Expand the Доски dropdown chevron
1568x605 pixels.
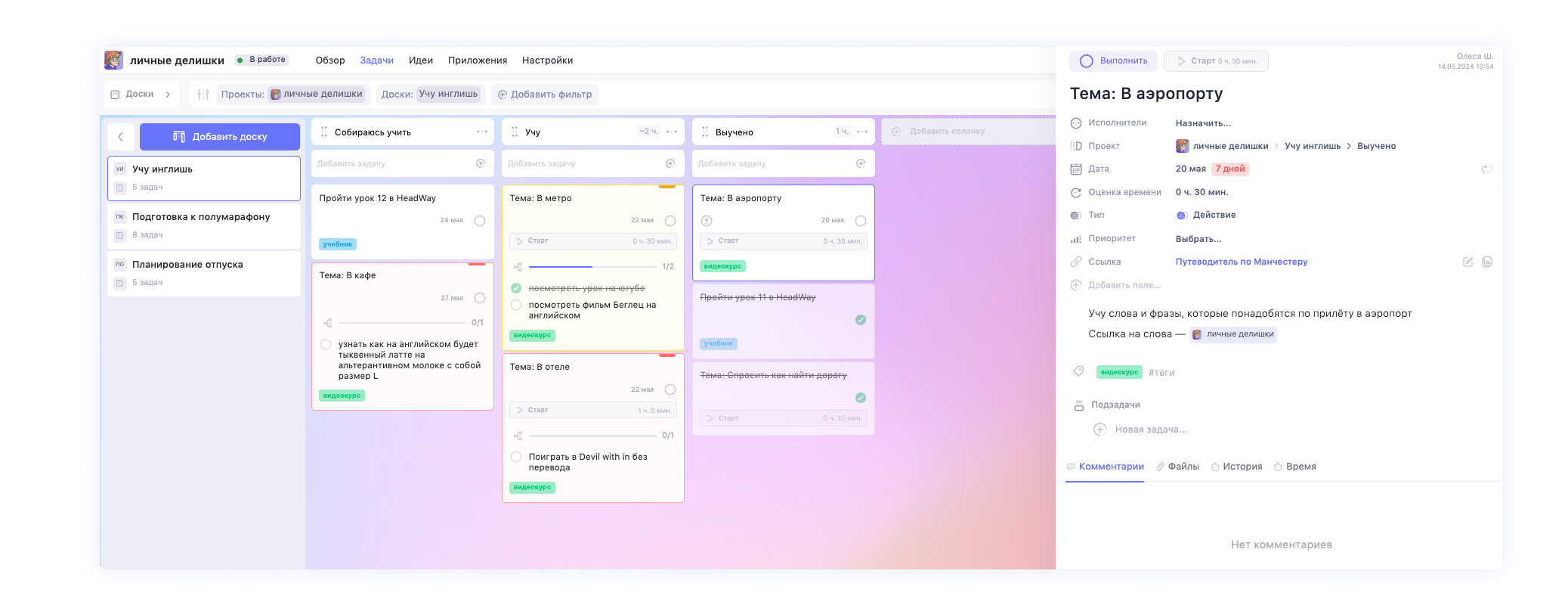168,95
